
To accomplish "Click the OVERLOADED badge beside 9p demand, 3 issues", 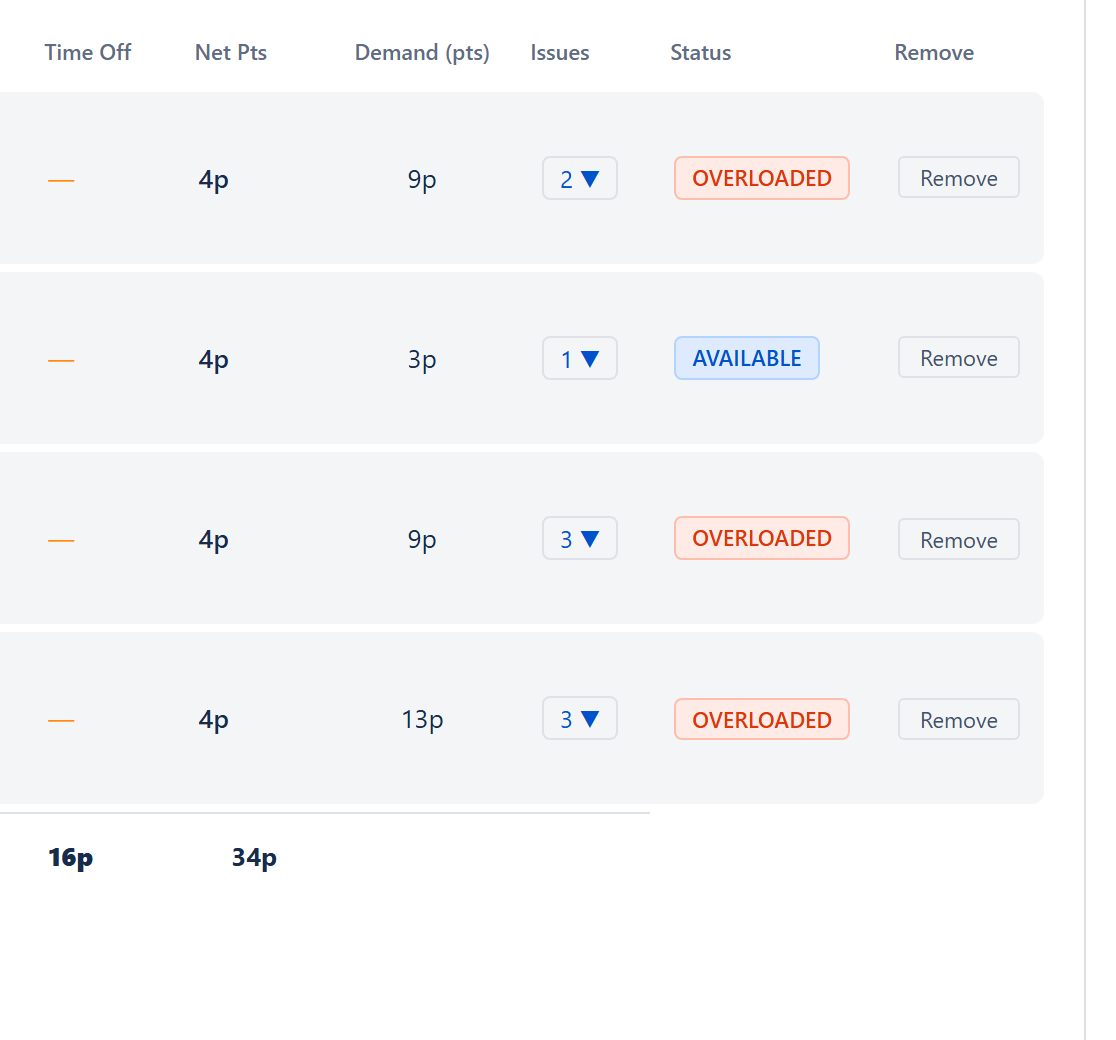I will 762,538.
